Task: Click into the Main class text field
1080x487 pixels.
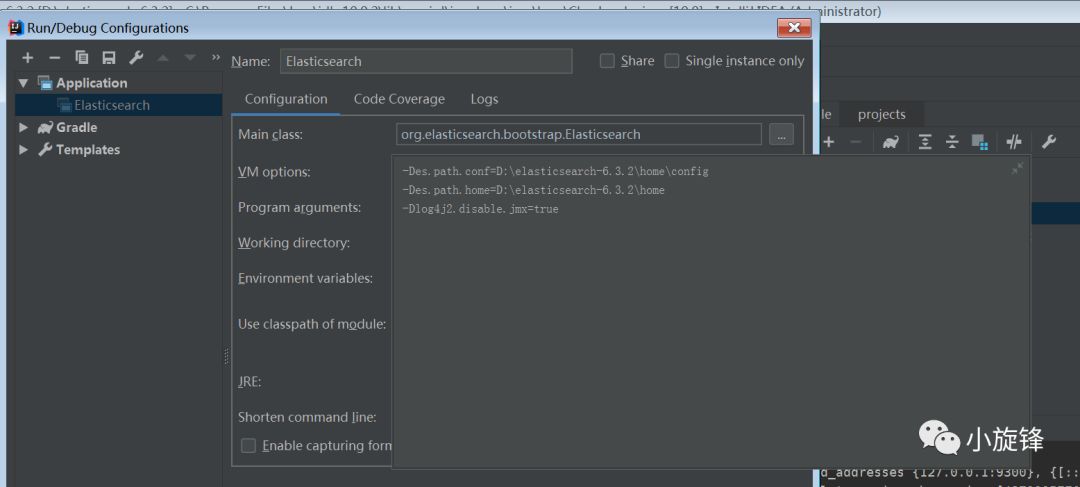Action: [x=579, y=134]
